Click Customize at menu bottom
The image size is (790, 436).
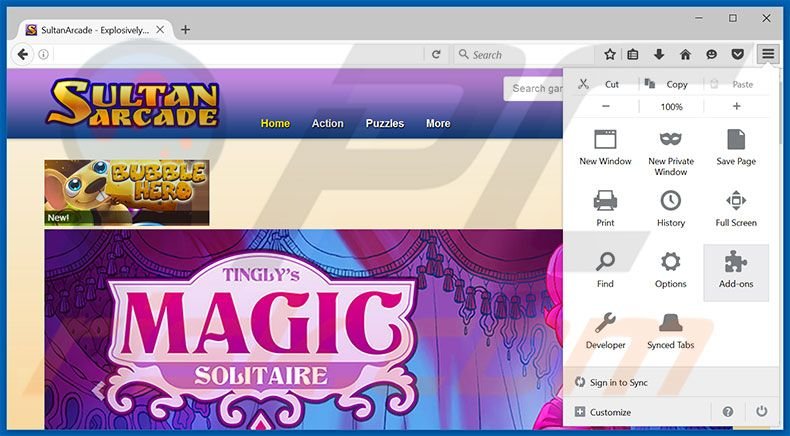point(605,412)
